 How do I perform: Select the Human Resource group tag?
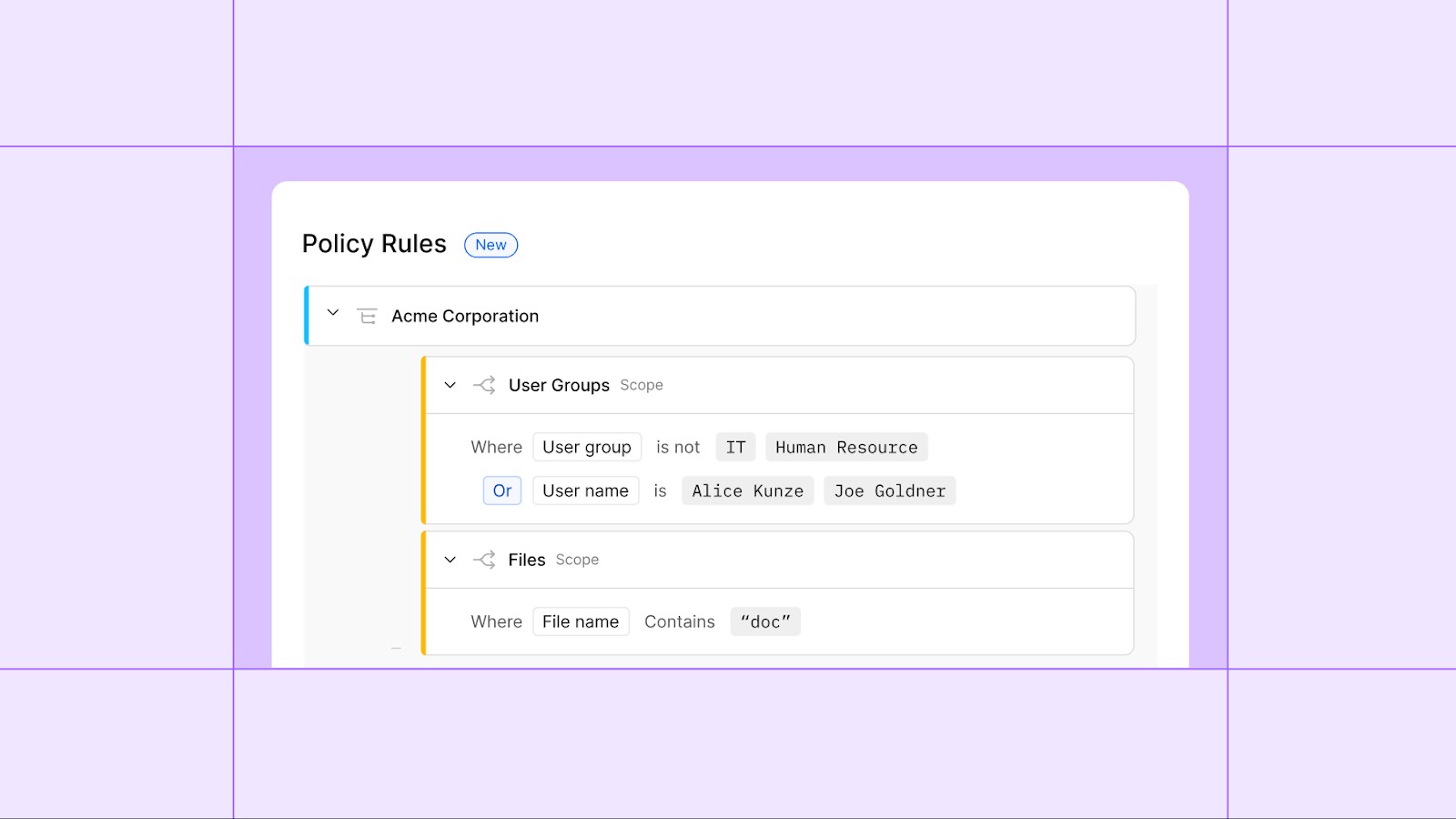tap(846, 447)
